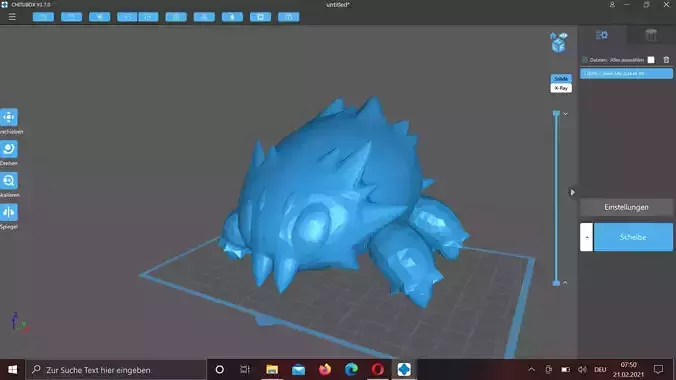Open Cortana from the taskbar
Viewport: 676px width, 380px height.
pyautogui.click(x=219, y=370)
